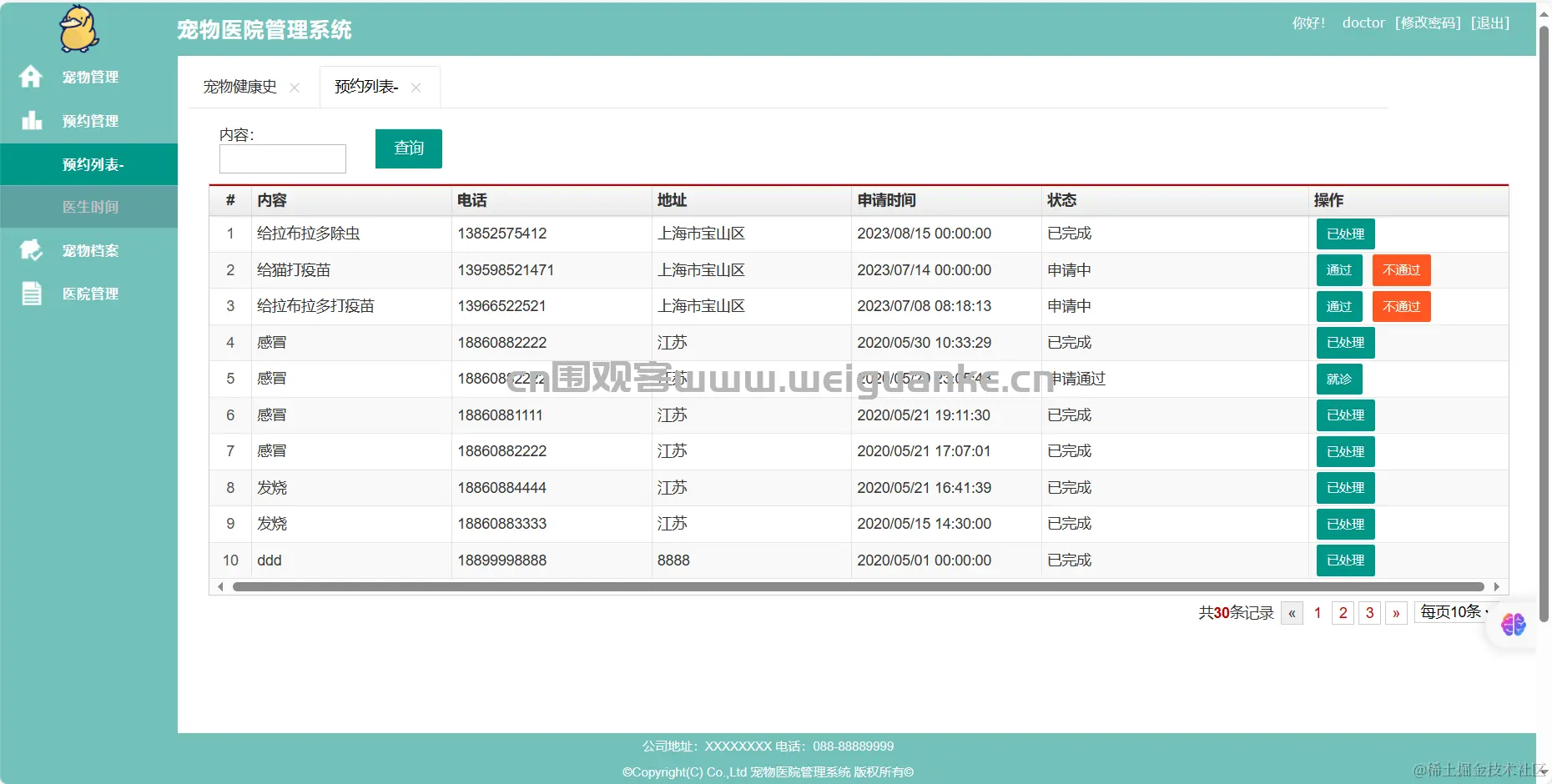Open the 宠物档案 sidebar menu
Image resolution: width=1552 pixels, height=784 pixels.
pyautogui.click(x=88, y=250)
